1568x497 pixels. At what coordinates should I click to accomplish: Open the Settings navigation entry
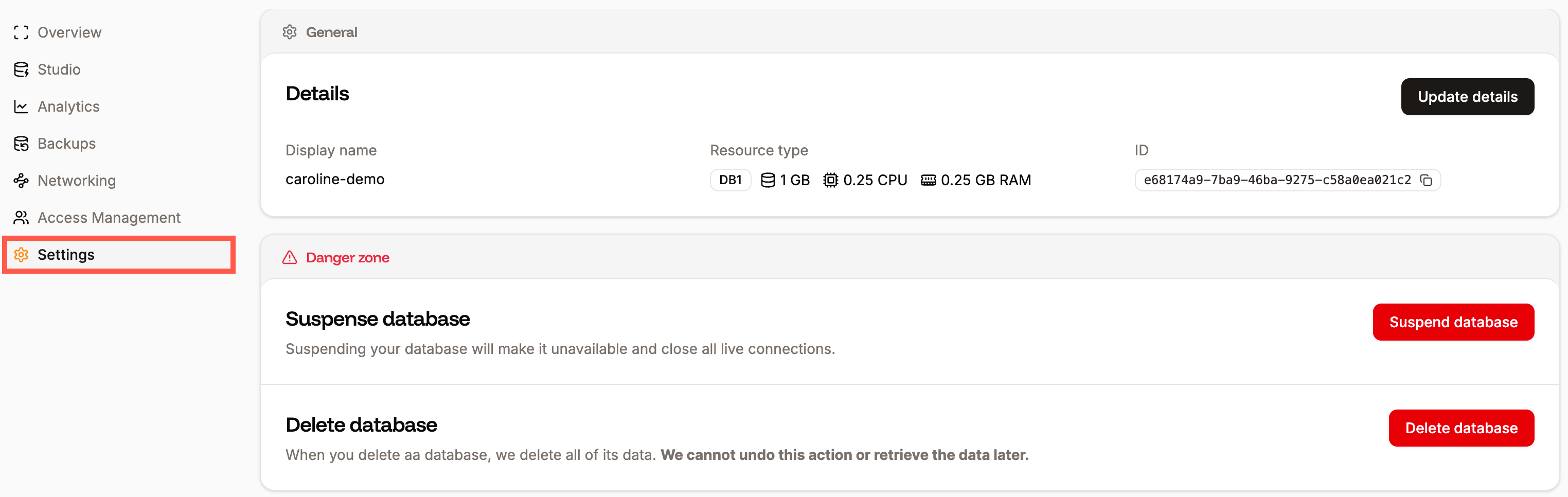click(66, 255)
